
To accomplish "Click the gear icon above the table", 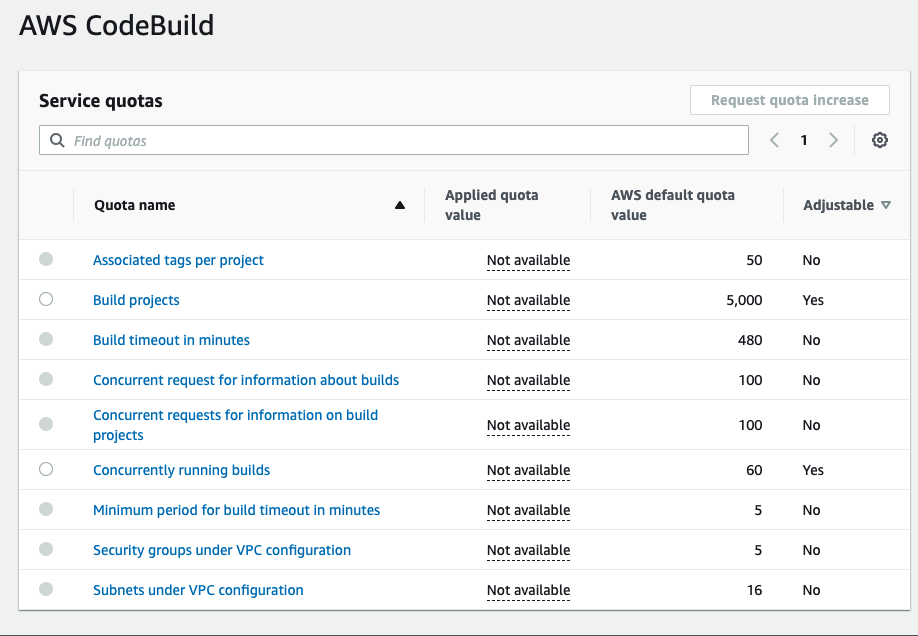I will click(879, 140).
